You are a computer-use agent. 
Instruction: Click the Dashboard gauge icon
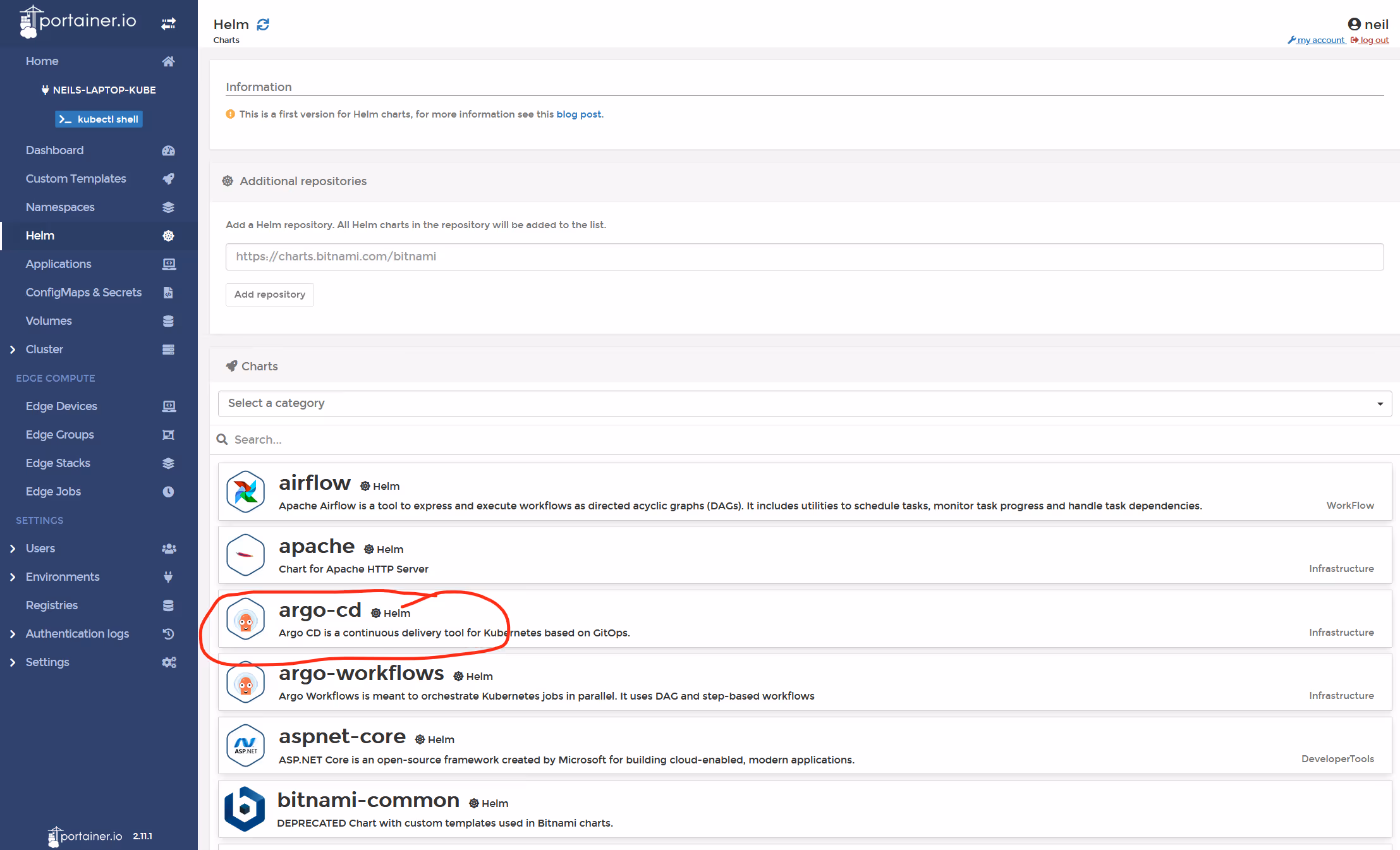click(168, 150)
